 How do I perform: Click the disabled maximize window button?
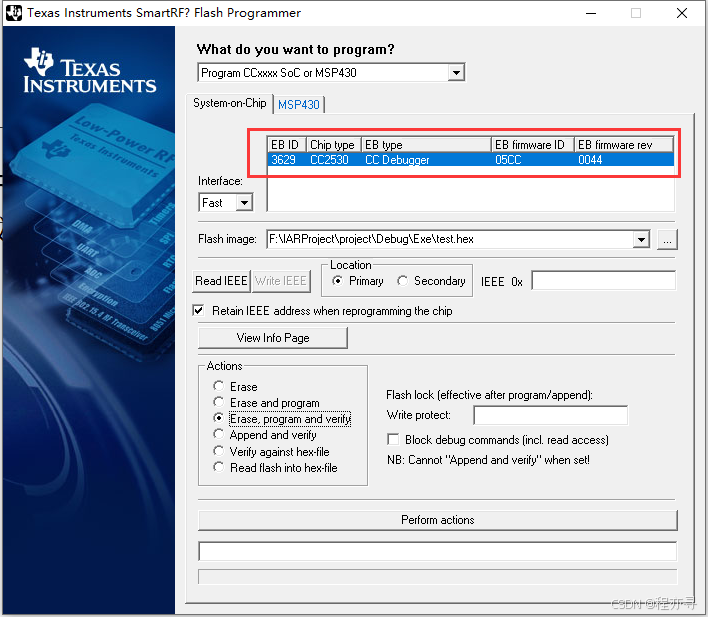point(636,14)
